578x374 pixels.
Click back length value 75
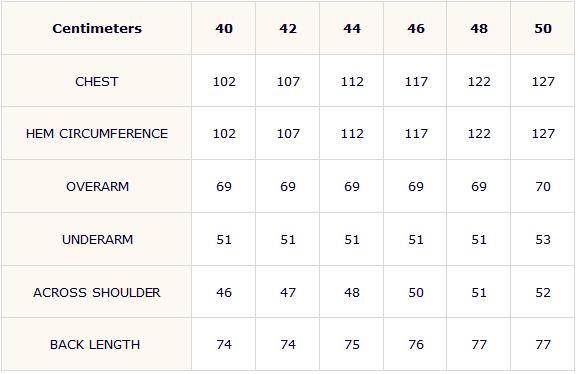[352, 345]
